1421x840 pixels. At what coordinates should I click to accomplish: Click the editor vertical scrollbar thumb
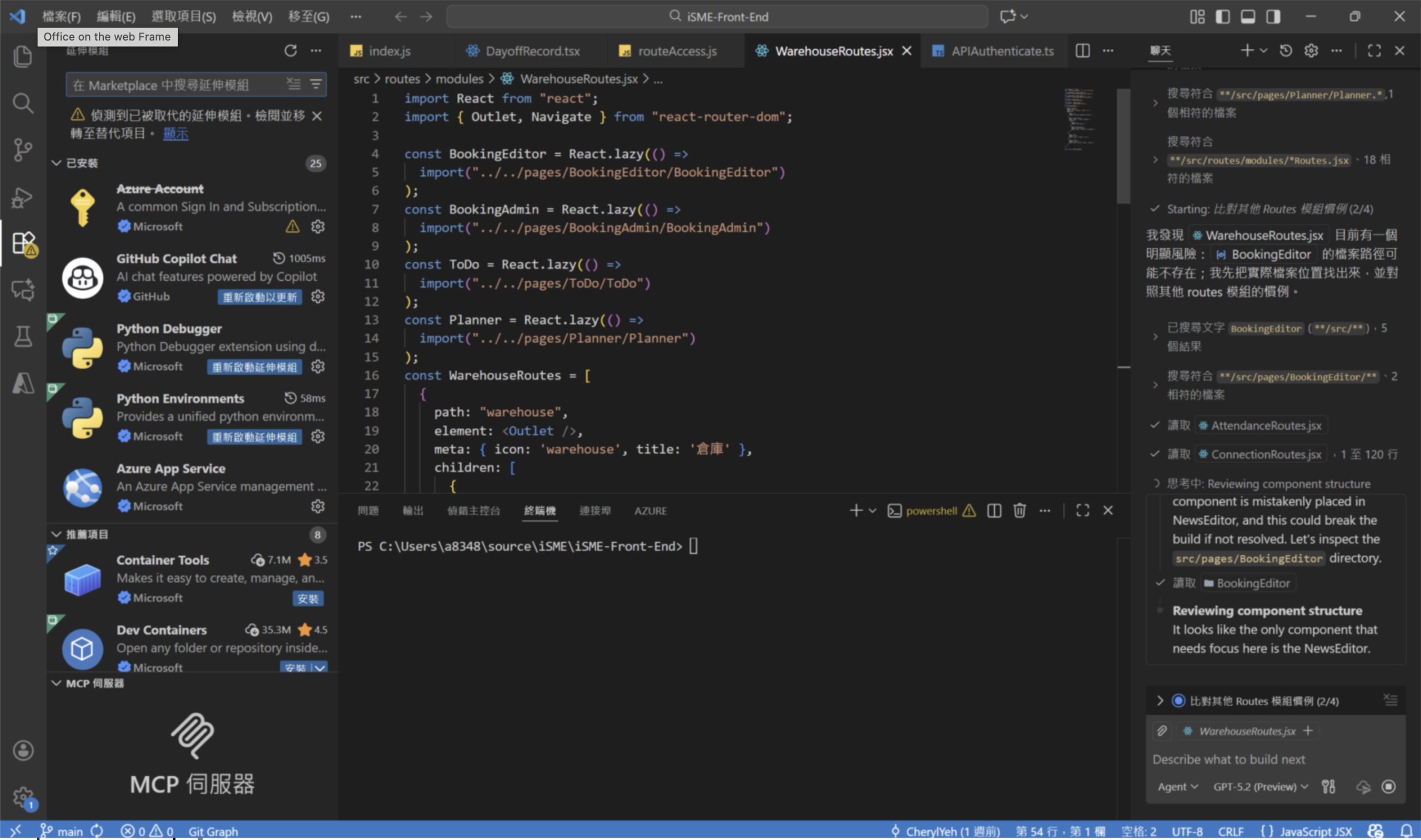pos(1123,147)
